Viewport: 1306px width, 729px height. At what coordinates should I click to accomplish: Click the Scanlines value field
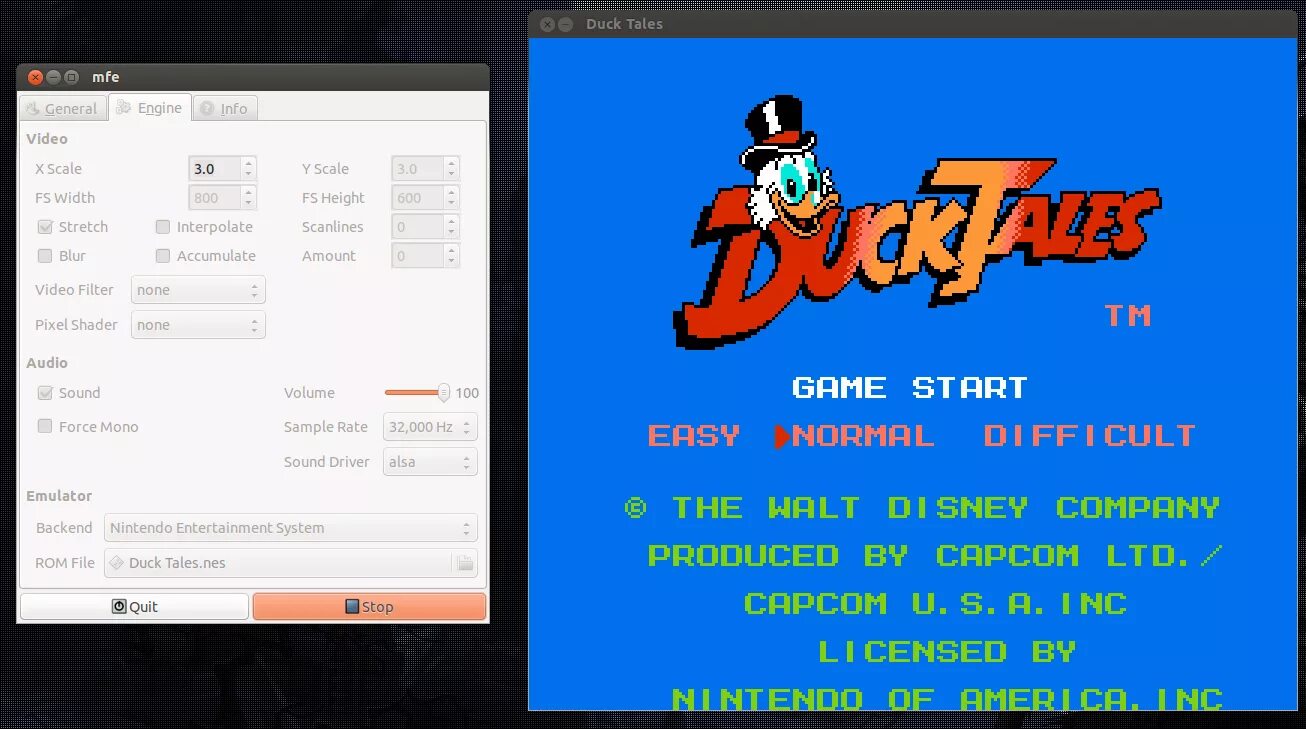[x=418, y=227]
